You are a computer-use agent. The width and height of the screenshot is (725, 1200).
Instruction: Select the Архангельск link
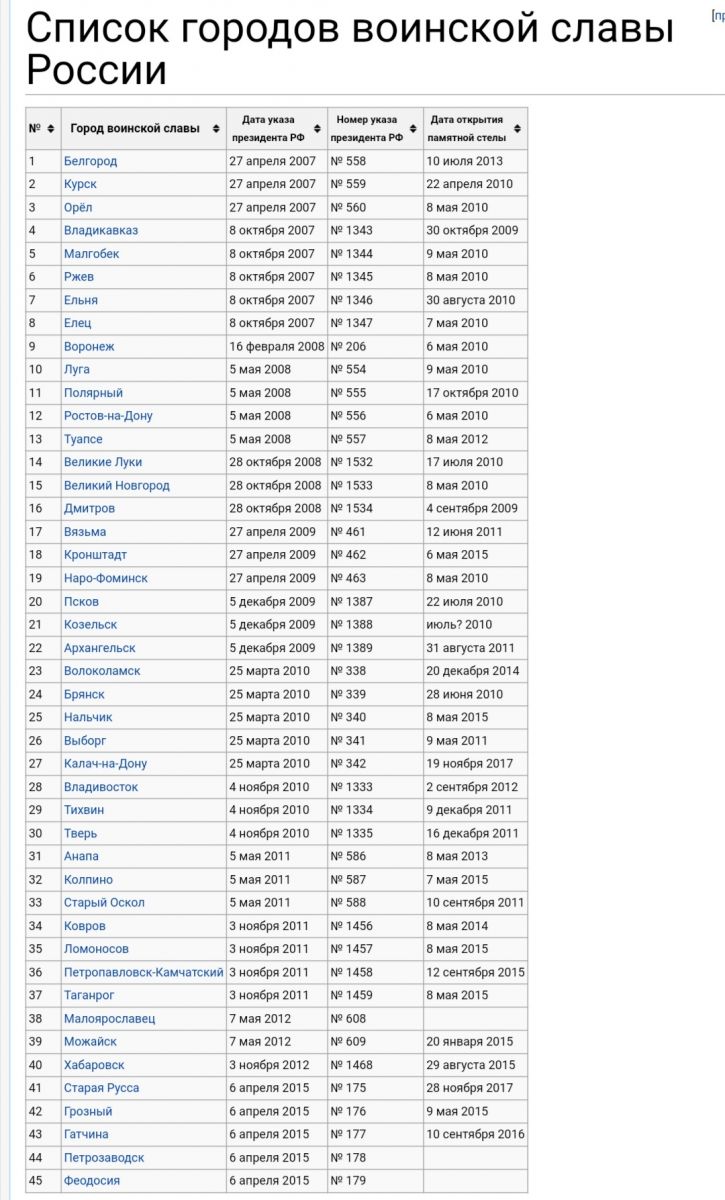(100, 648)
